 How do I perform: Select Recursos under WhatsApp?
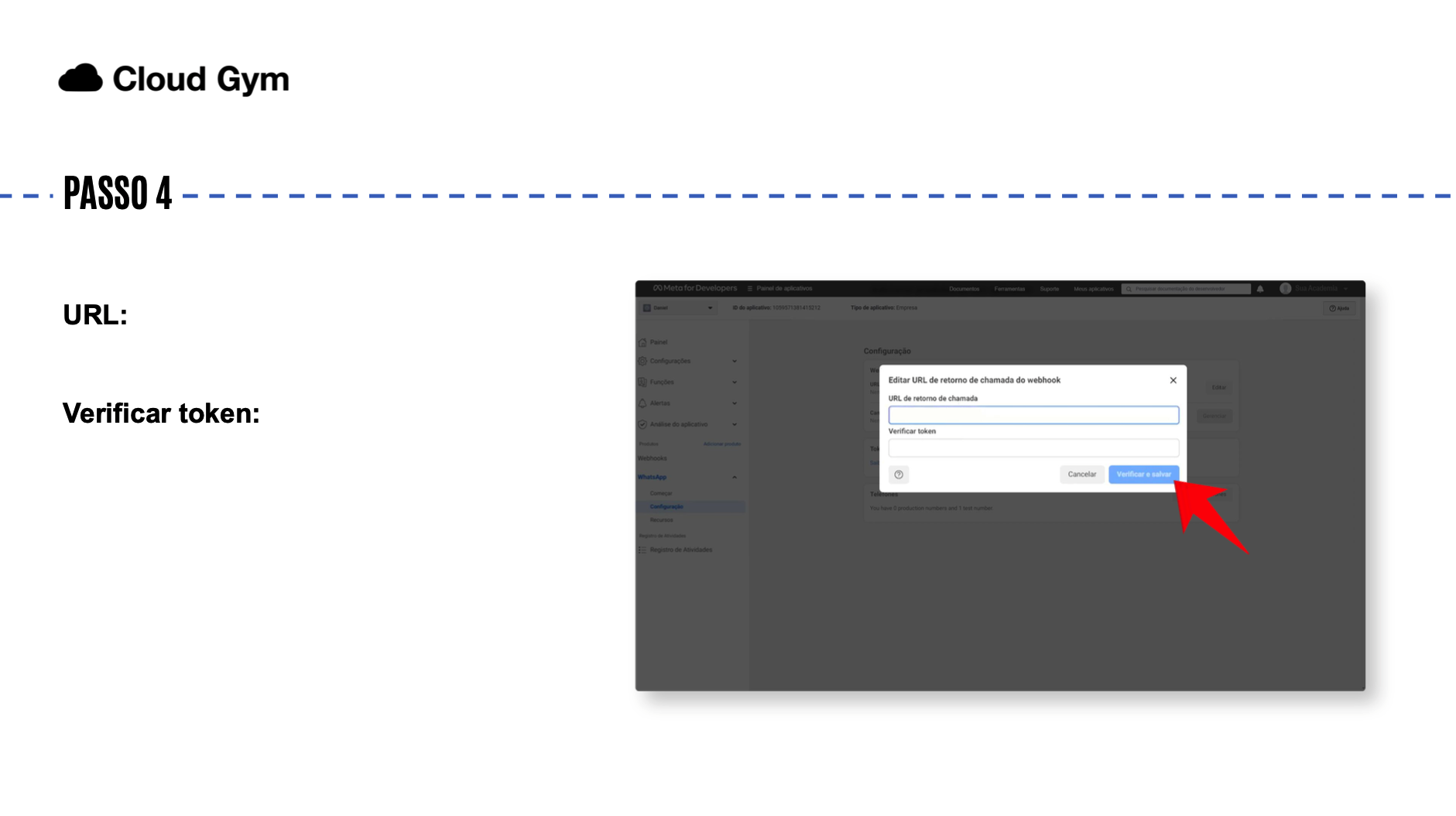point(662,520)
